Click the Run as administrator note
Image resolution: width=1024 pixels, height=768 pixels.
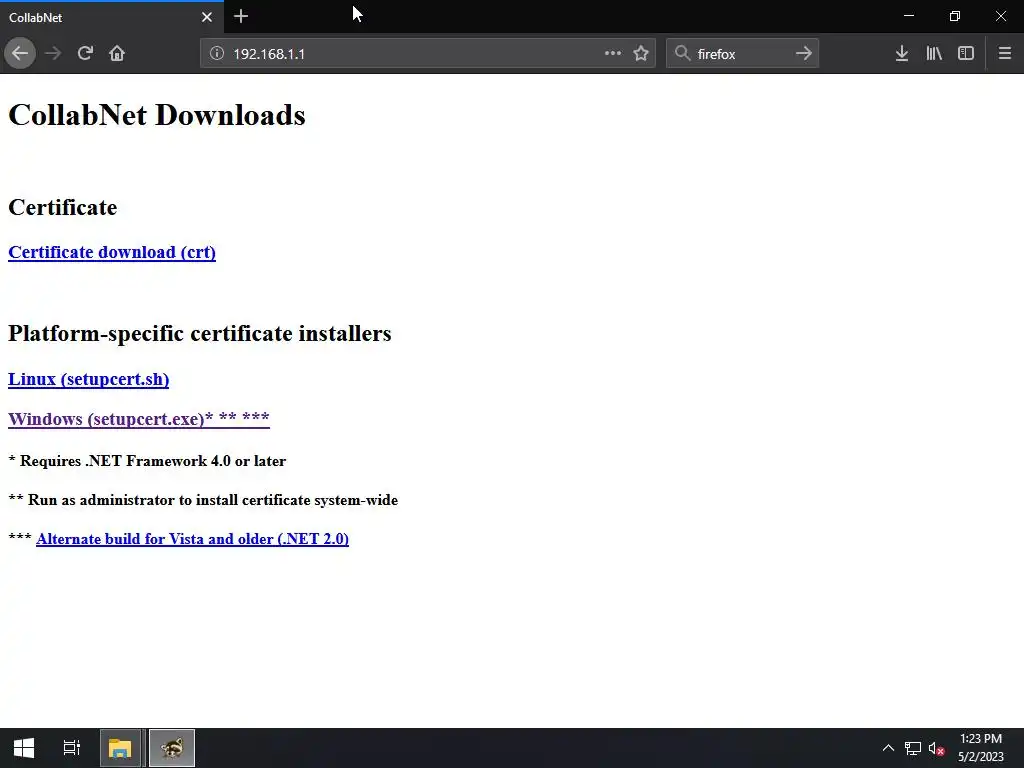203,500
